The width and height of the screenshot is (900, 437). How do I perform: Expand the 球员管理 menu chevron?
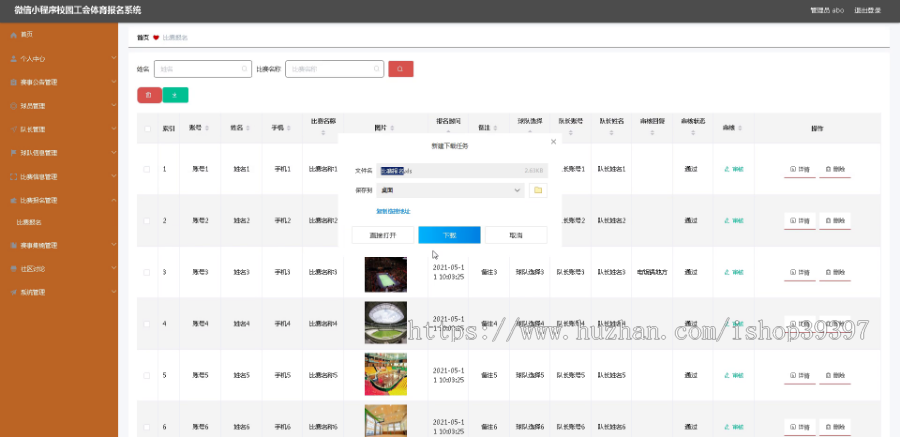(113, 106)
